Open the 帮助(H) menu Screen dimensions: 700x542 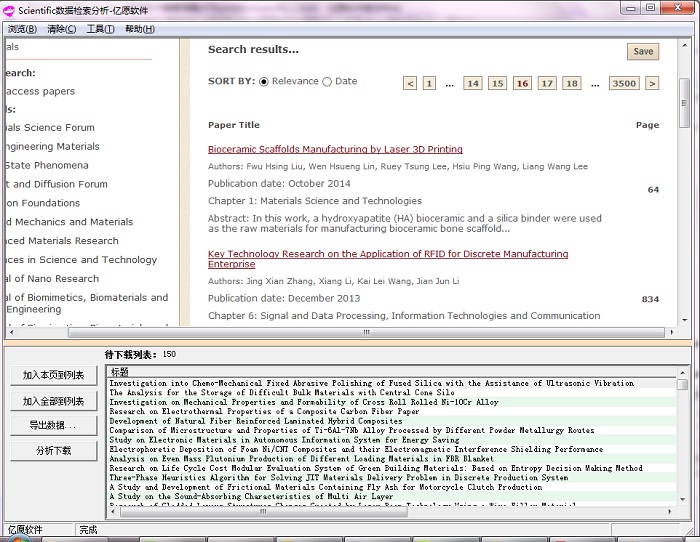(x=139, y=29)
